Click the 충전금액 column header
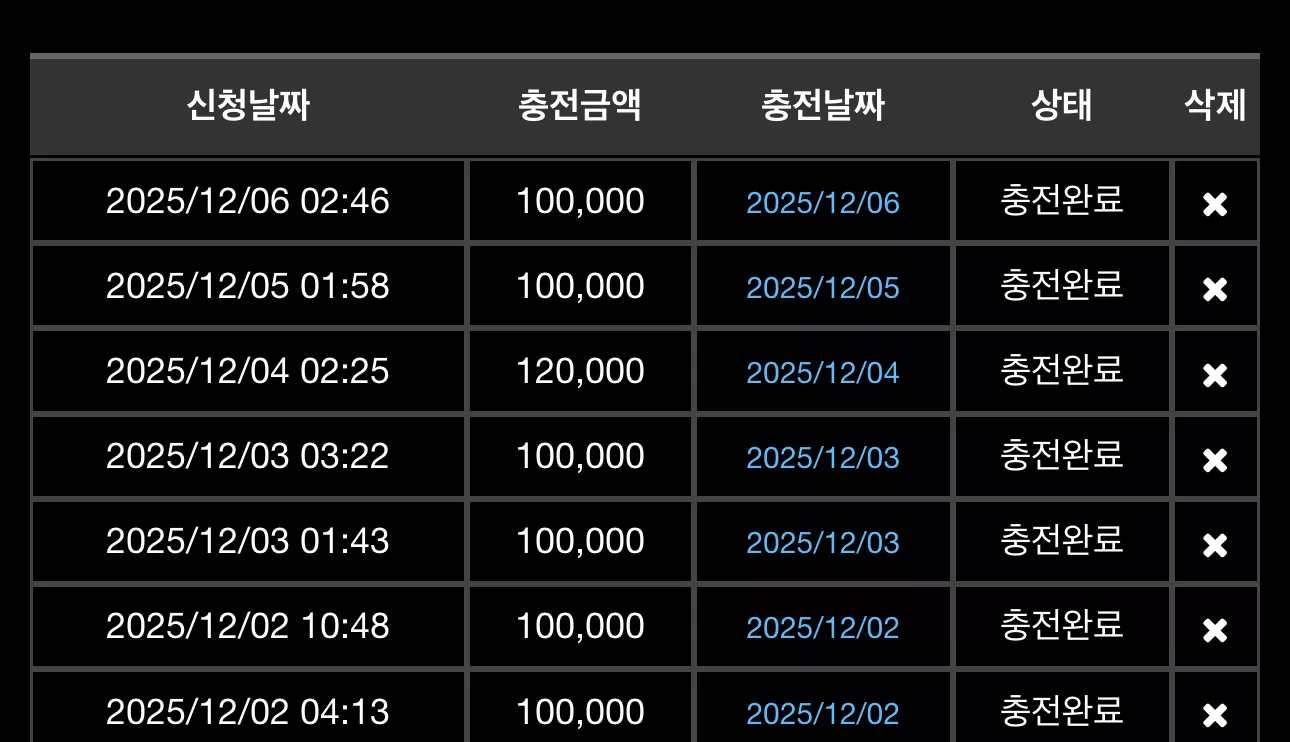 coord(580,105)
